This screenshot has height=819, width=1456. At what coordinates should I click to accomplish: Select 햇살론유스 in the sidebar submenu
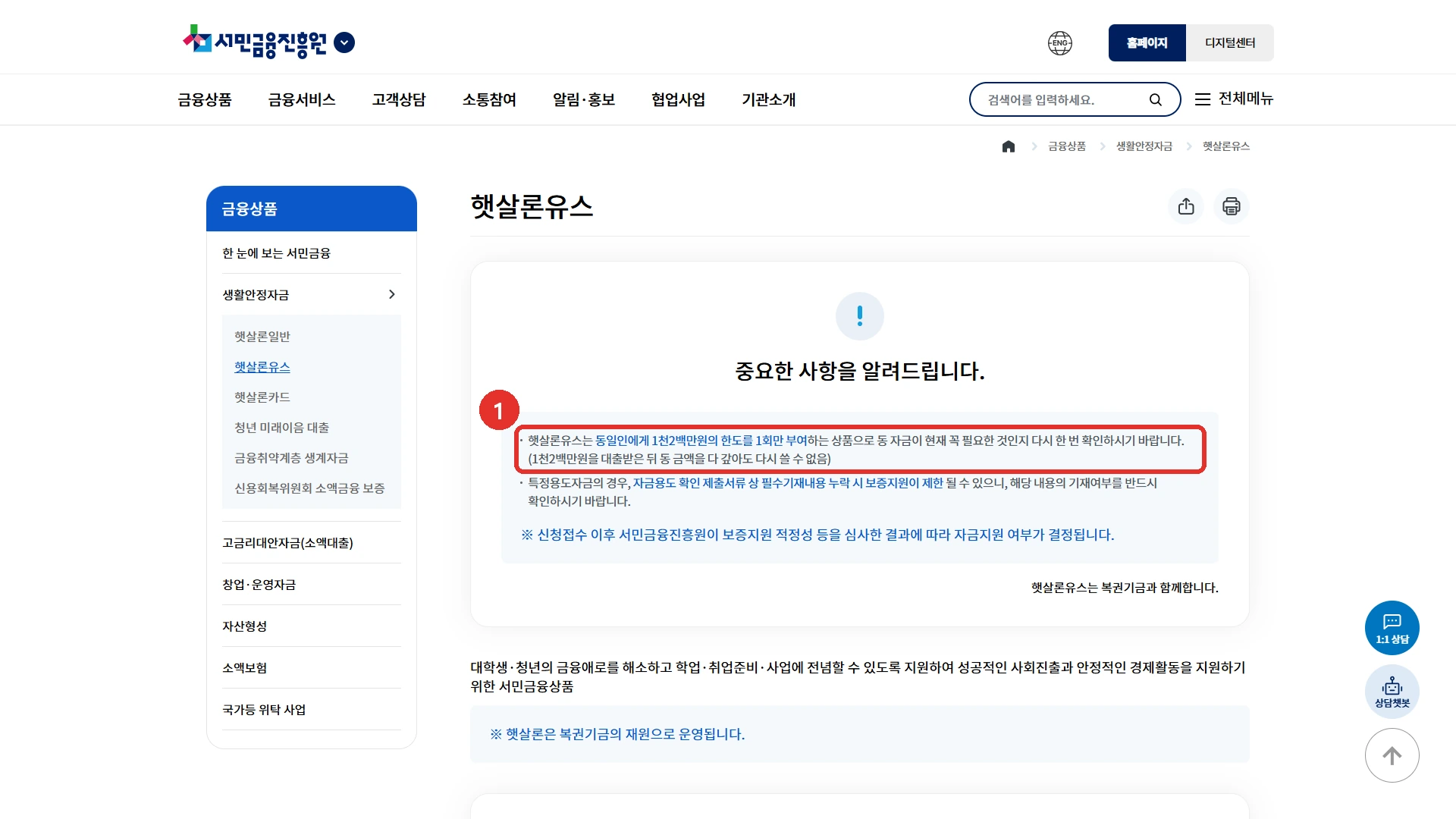[262, 366]
